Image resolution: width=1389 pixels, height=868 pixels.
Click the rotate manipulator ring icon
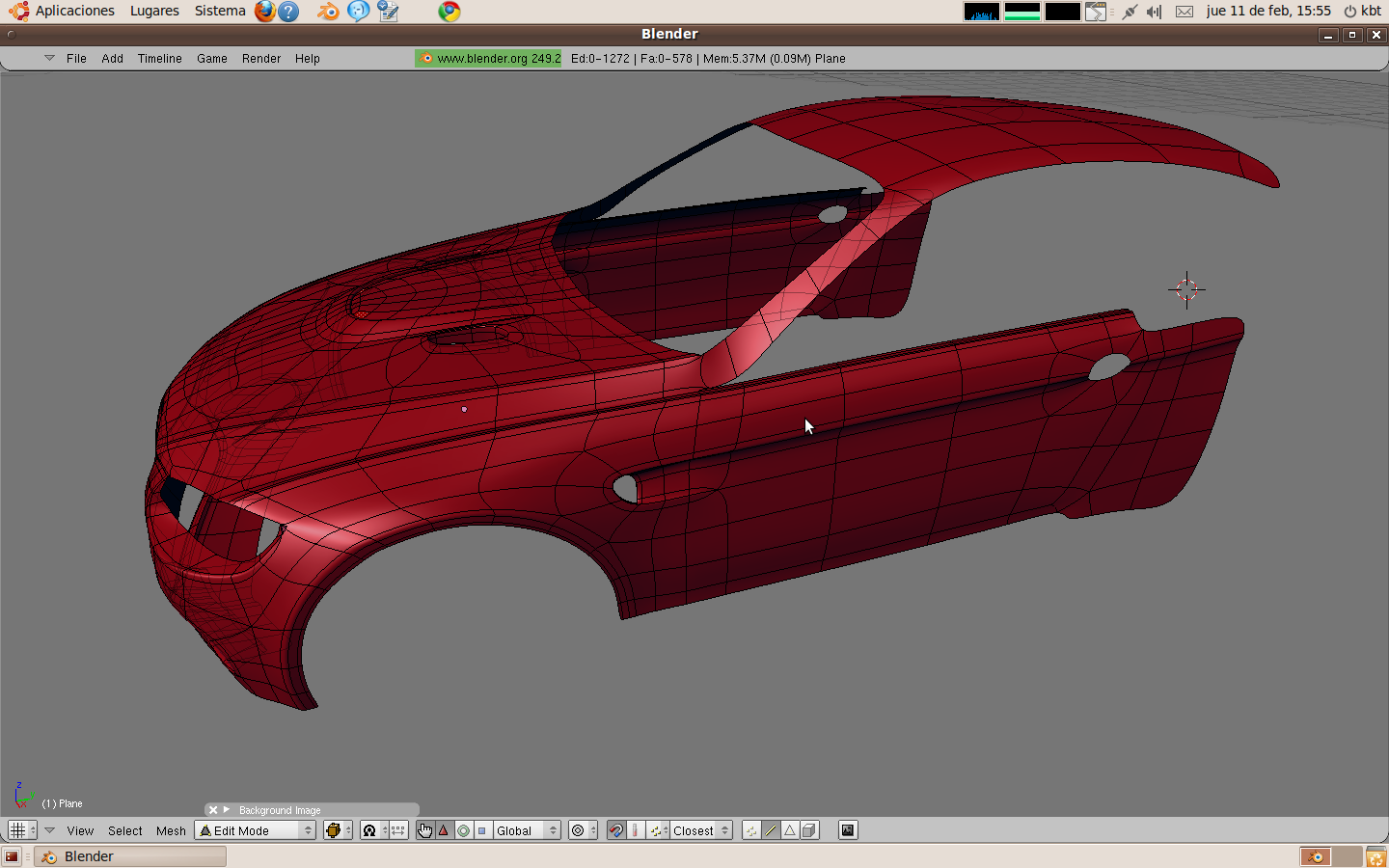pos(463,830)
